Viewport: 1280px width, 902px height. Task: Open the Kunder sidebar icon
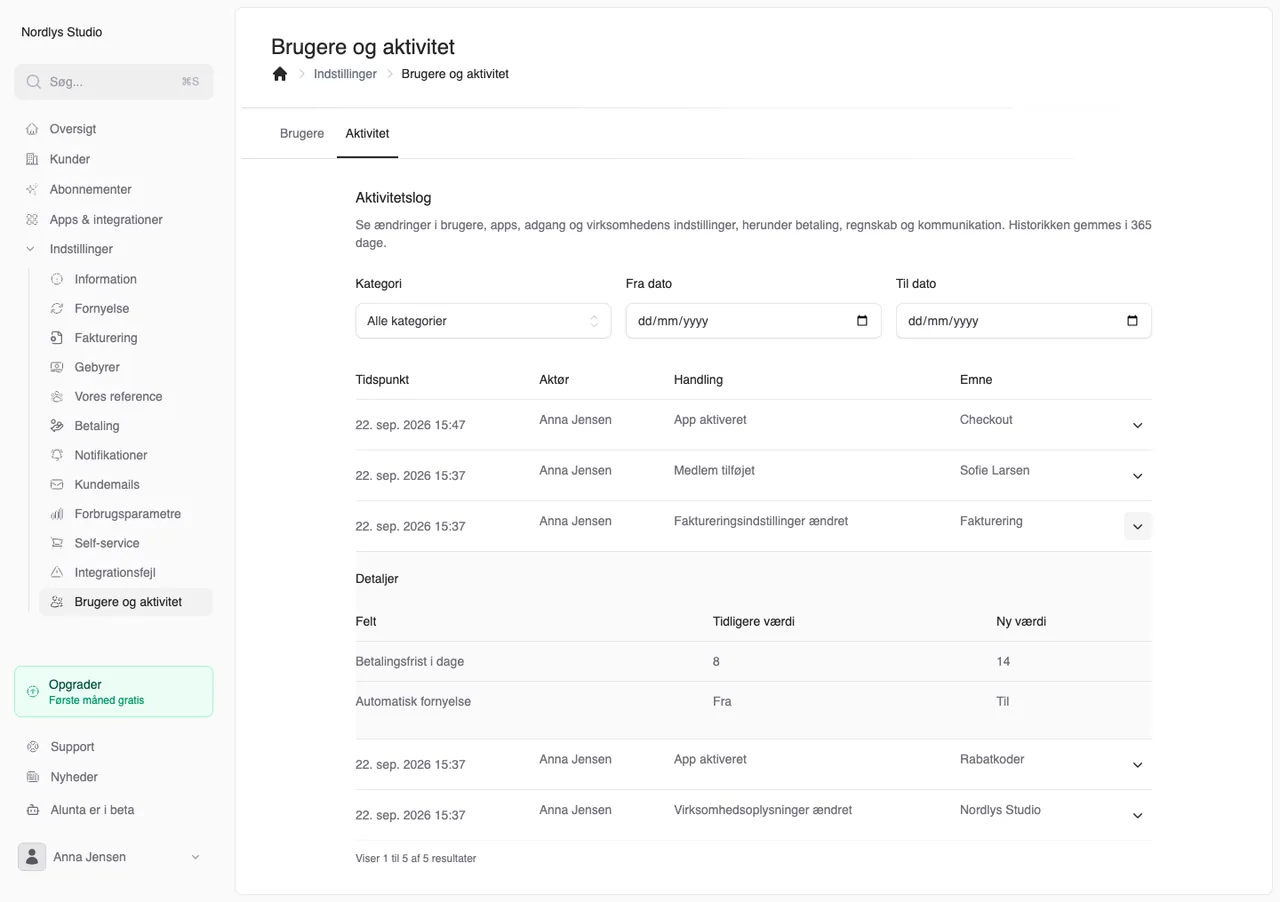32,159
